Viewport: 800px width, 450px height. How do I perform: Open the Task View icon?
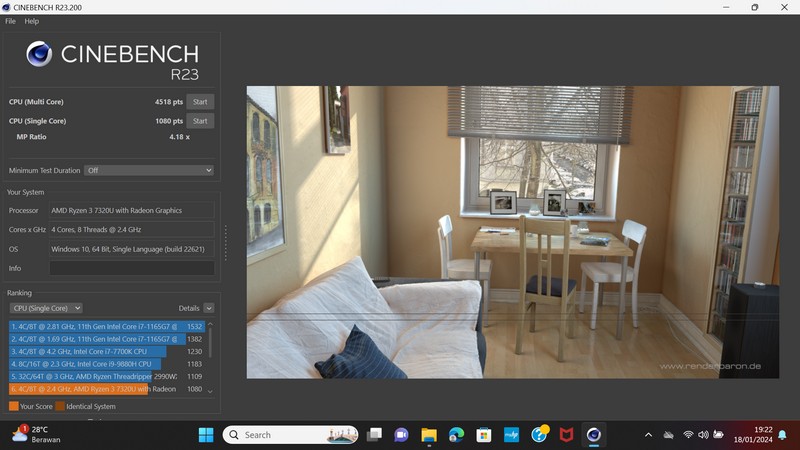(x=374, y=434)
